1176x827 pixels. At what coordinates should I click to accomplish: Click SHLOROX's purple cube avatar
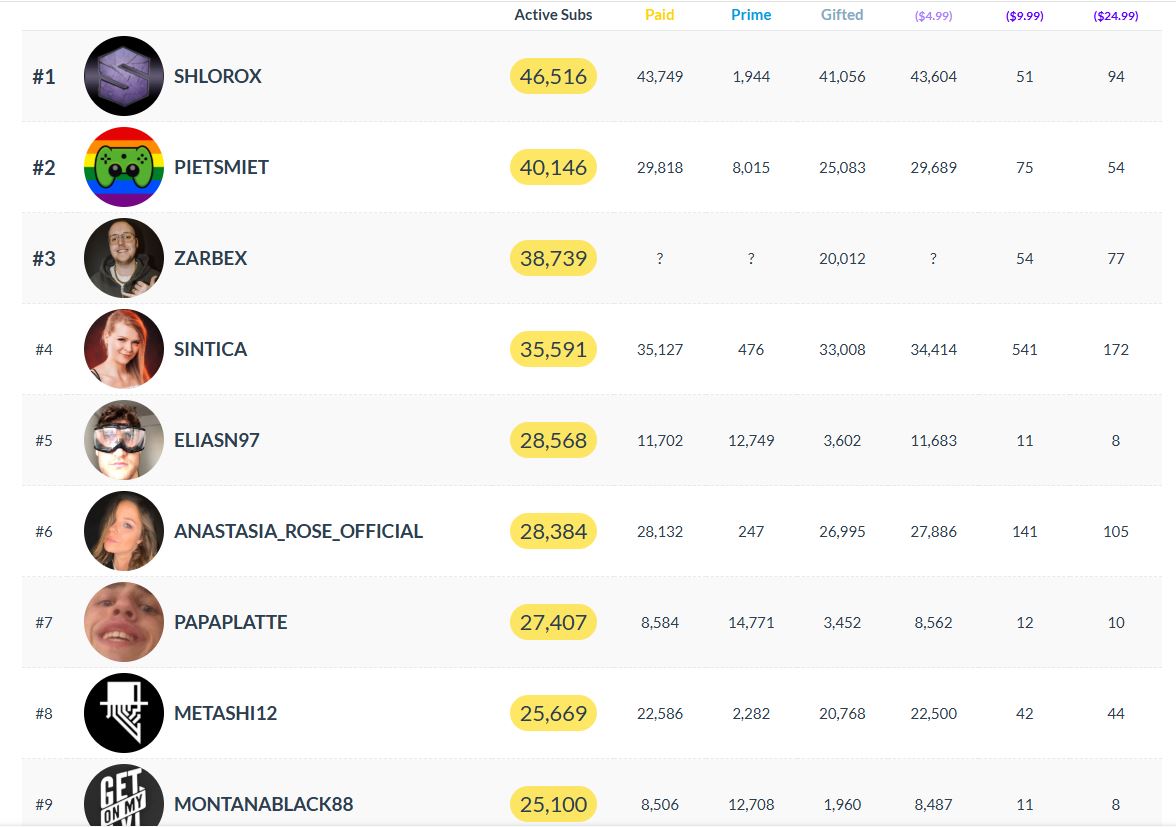pyautogui.click(x=123, y=76)
